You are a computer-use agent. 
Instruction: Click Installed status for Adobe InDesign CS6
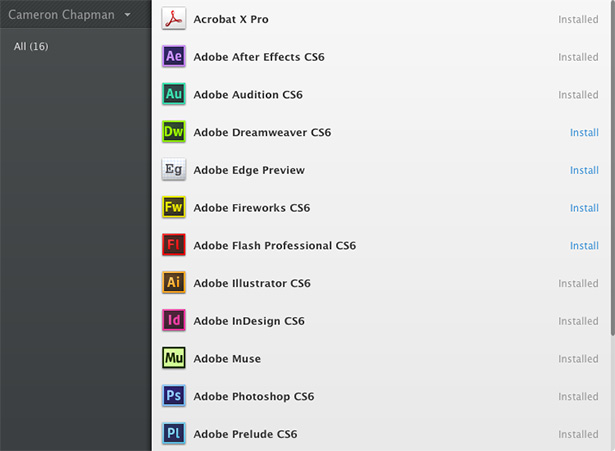(x=578, y=321)
